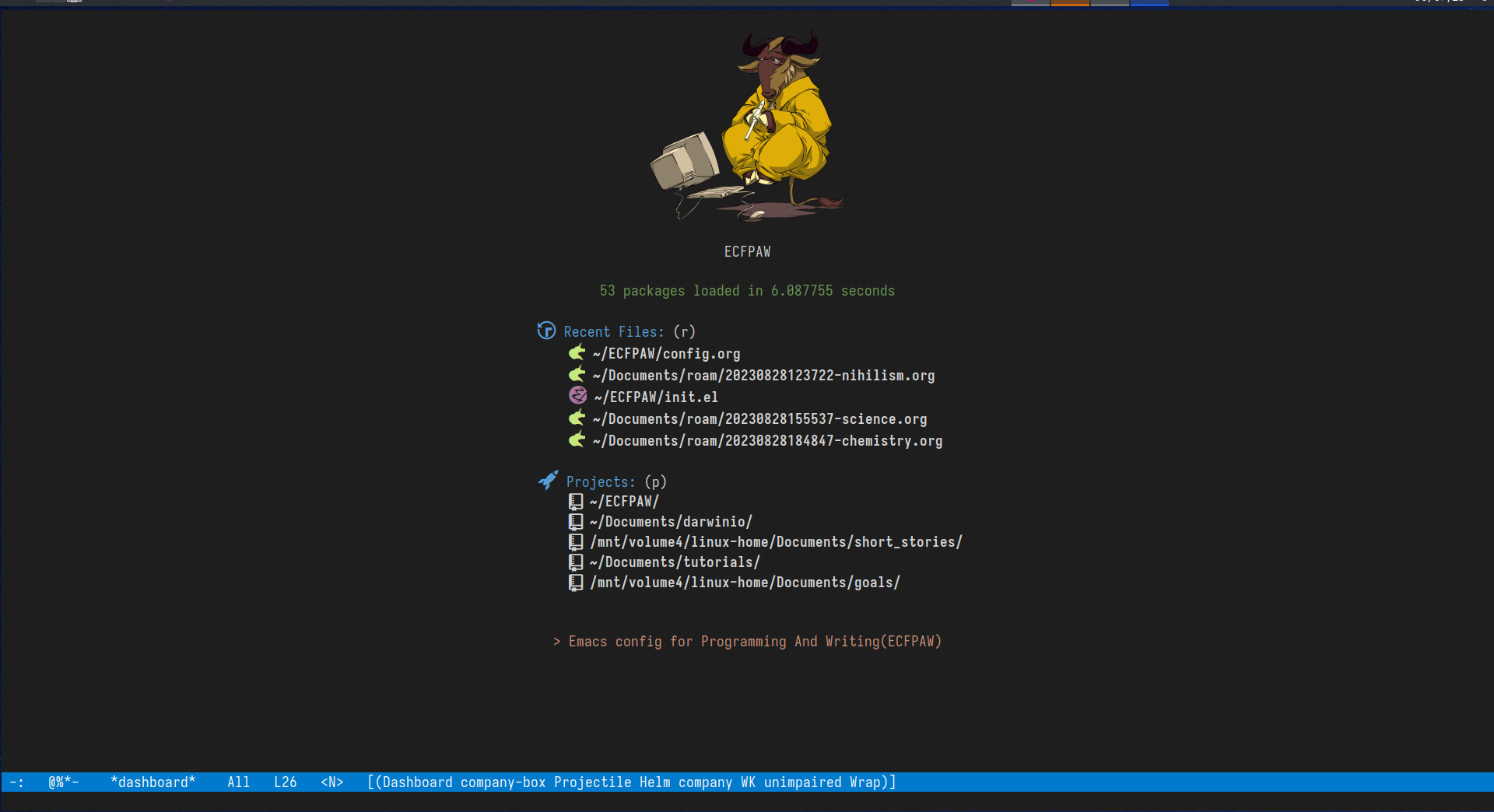This screenshot has height=812, width=1494.
Task: Click the Projectile minor mode indicator
Action: pos(592,782)
